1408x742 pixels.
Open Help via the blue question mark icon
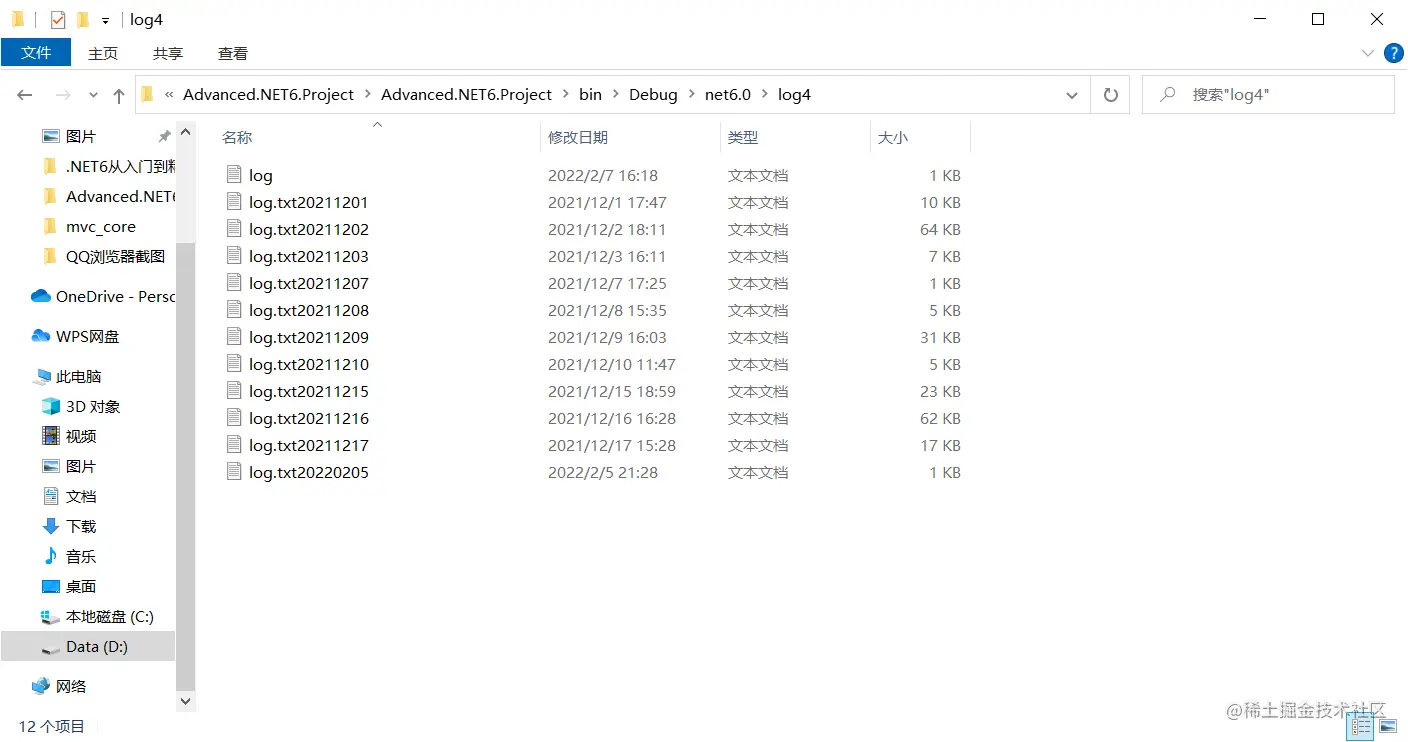[x=1393, y=53]
